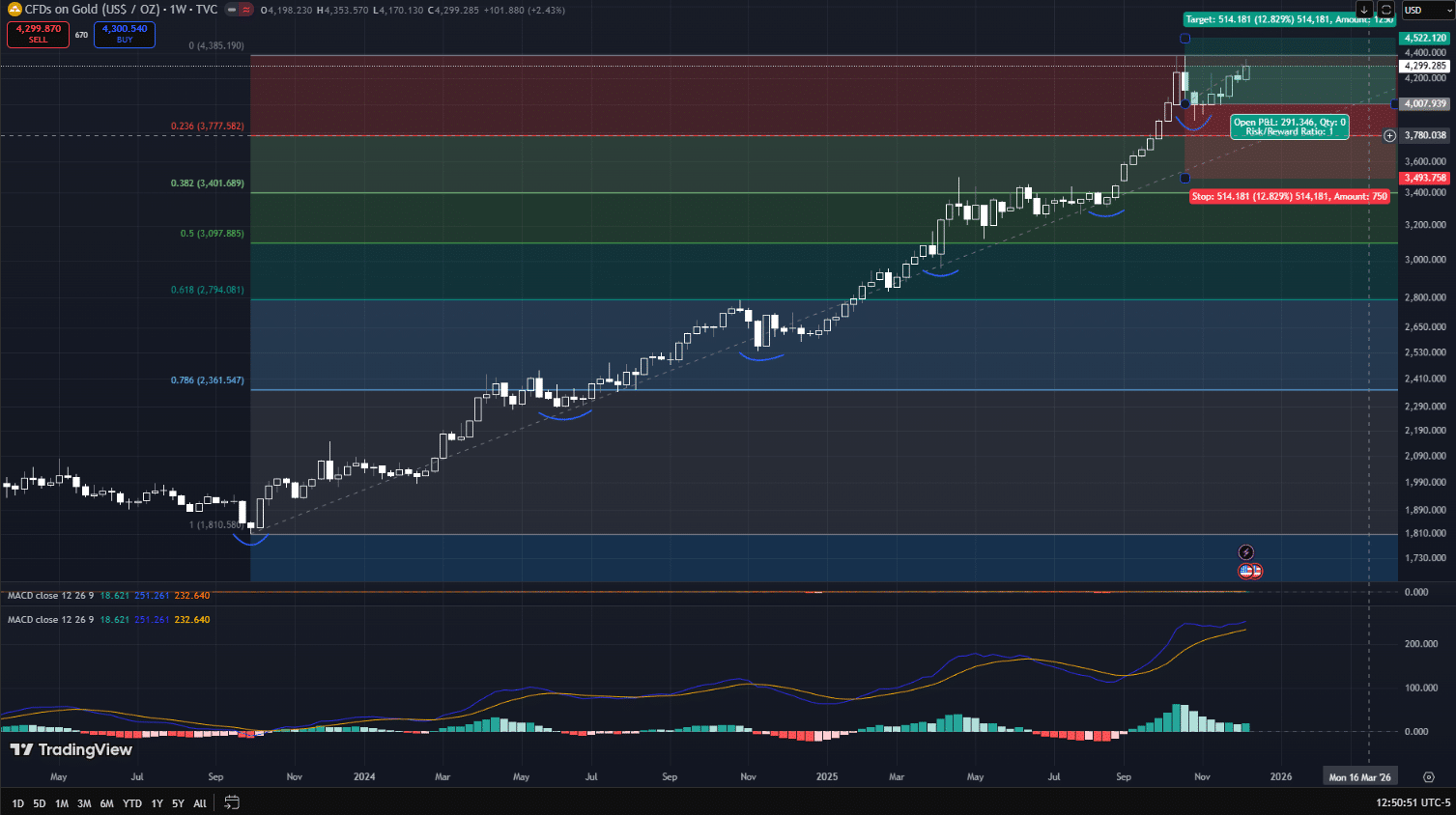
Task: Select the position entry circle handle
Action: coord(1185,103)
